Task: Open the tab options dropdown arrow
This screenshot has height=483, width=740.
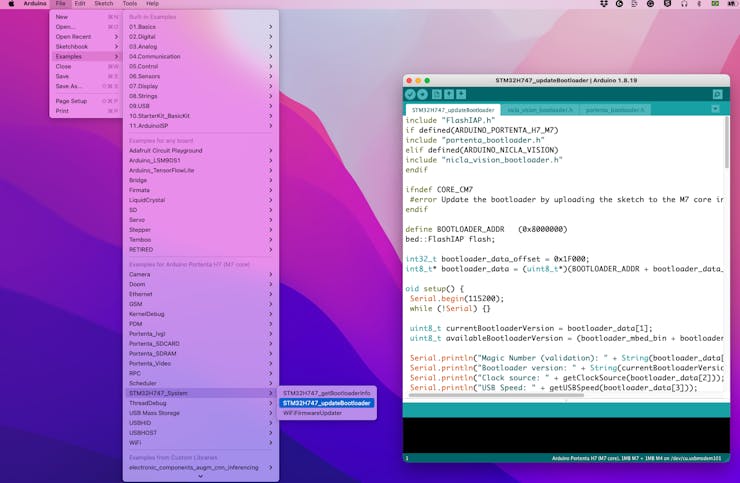Action: 715,109
